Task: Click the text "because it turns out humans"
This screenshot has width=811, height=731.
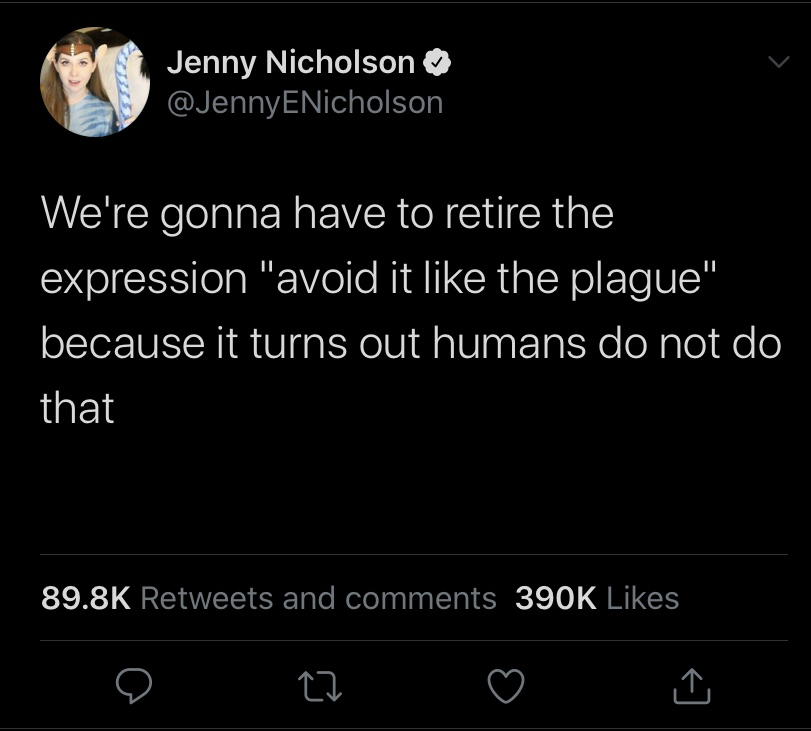Action: pyautogui.click(x=275, y=343)
